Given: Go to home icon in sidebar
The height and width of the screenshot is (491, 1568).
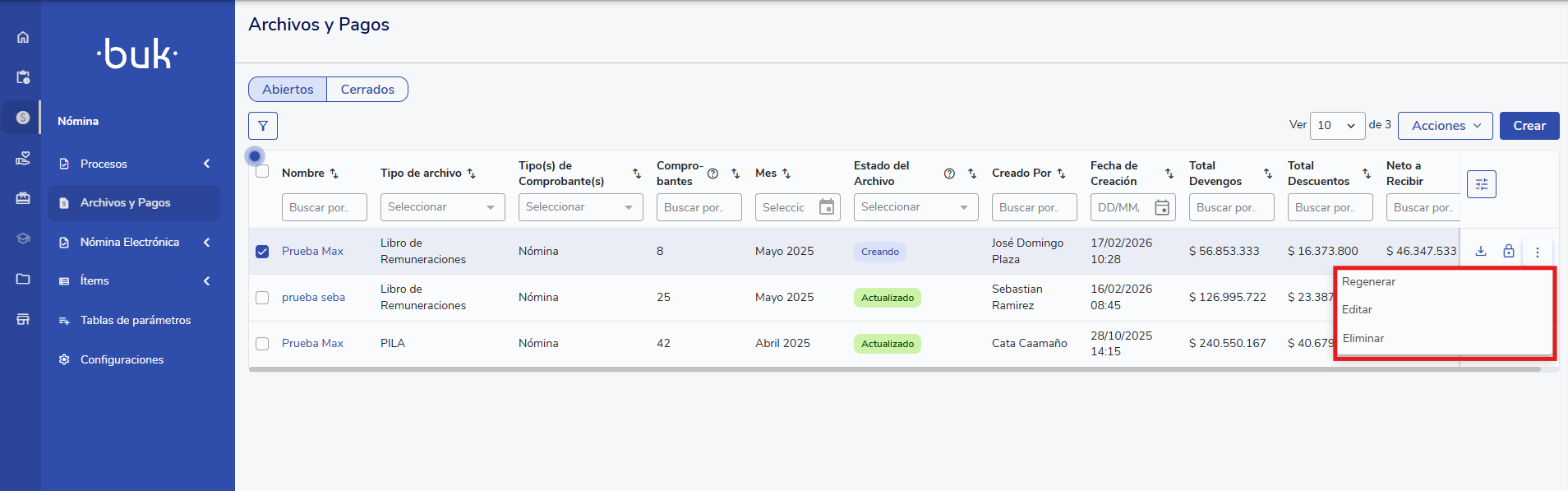Looking at the screenshot, I should (x=23, y=37).
